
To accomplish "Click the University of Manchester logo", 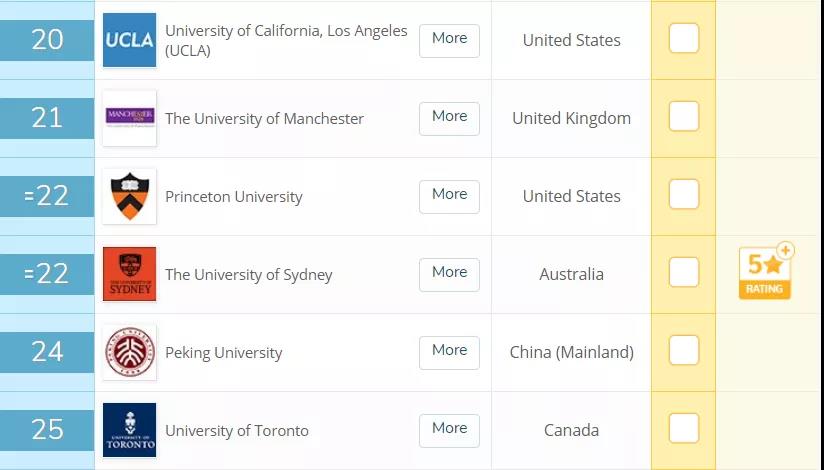I will point(130,118).
